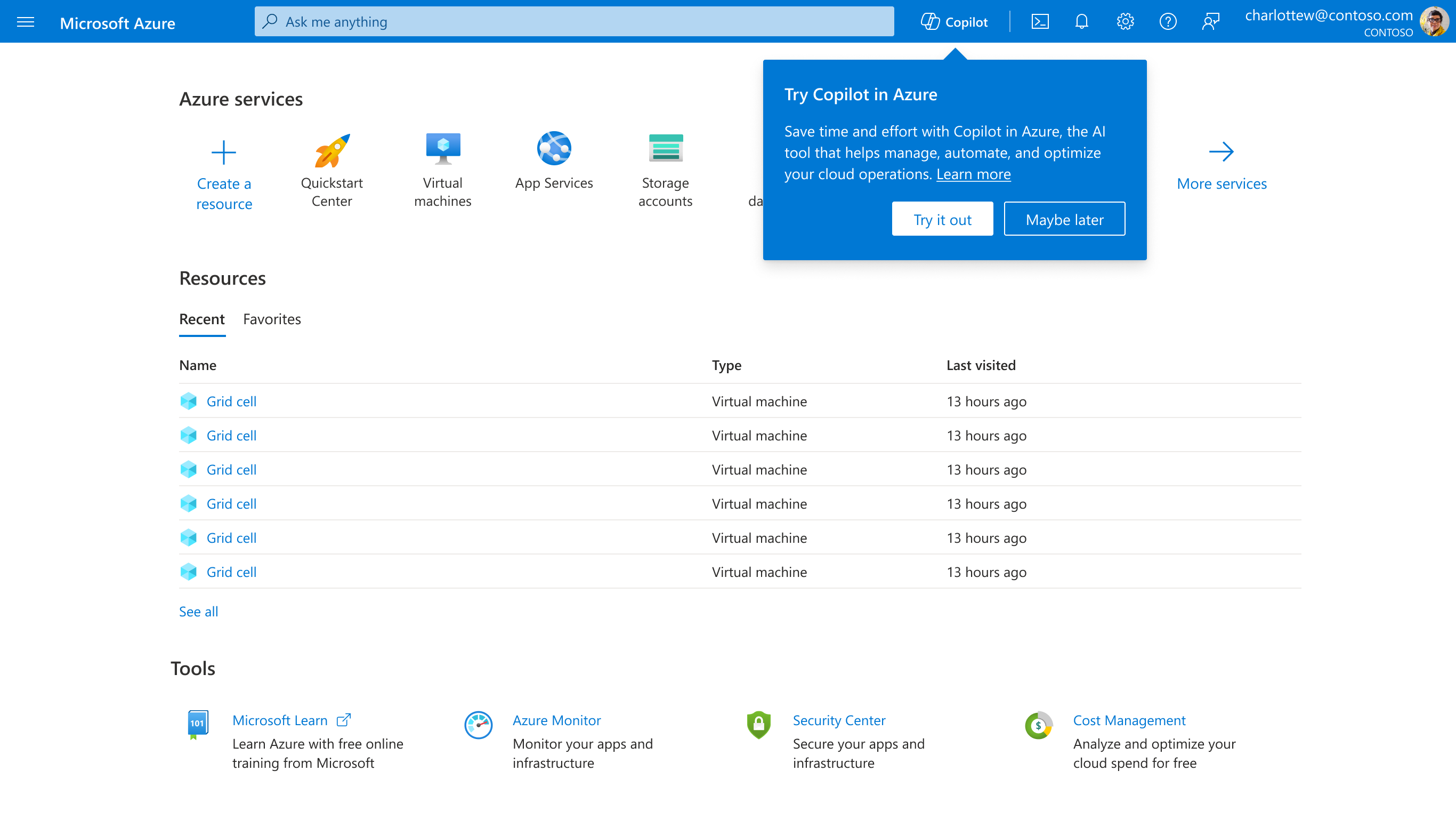Open Security Center
This screenshot has height=819, width=1456.
[839, 720]
